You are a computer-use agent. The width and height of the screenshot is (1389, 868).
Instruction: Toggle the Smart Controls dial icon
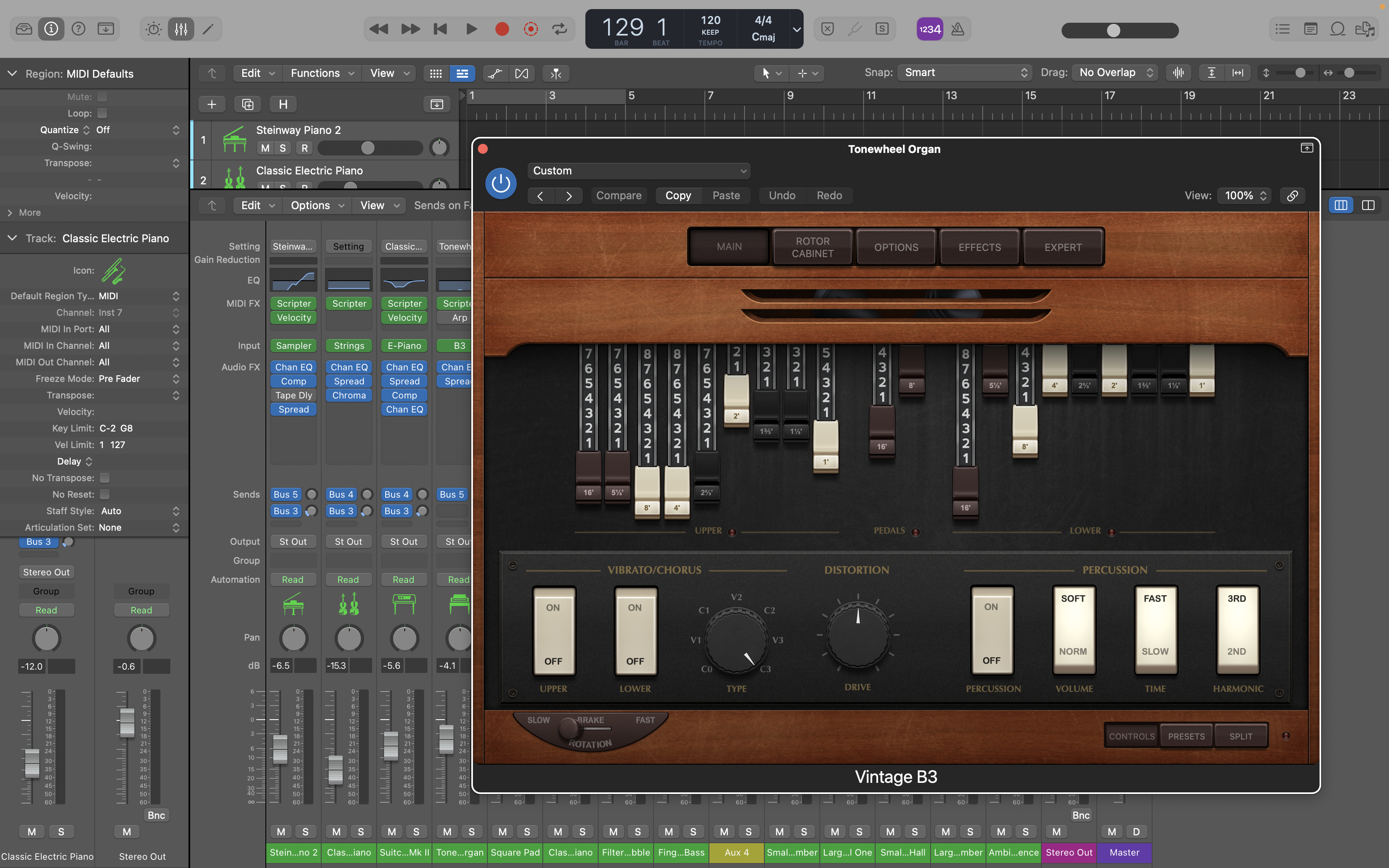pos(153,29)
